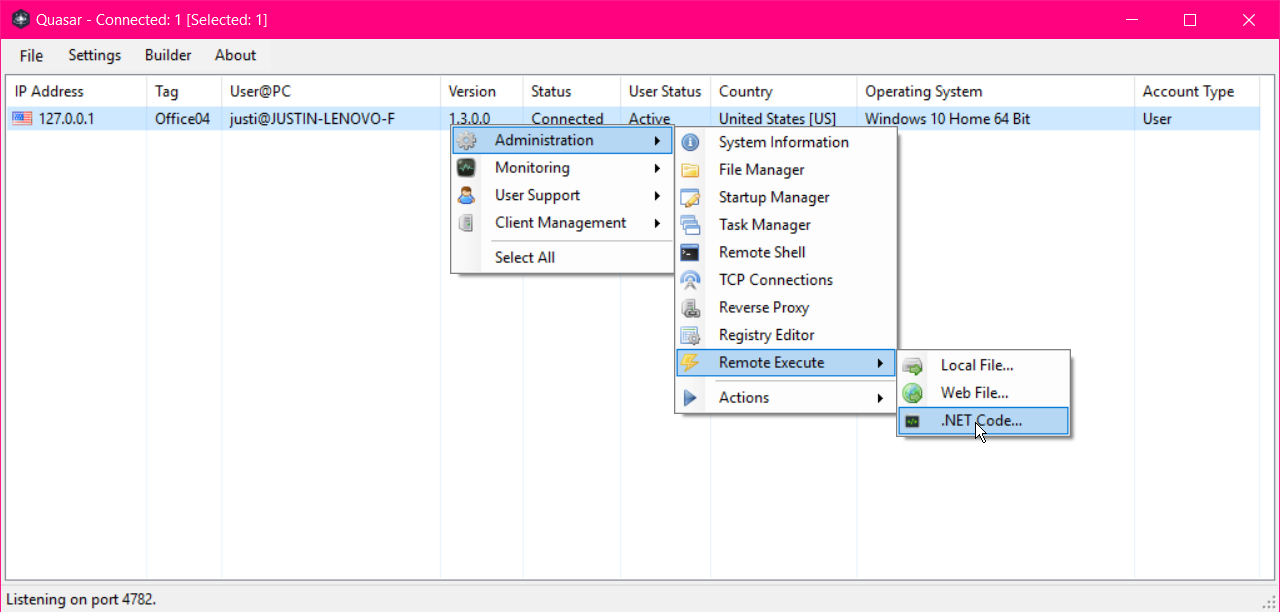Expand the Client Management submenu arrow

point(657,223)
